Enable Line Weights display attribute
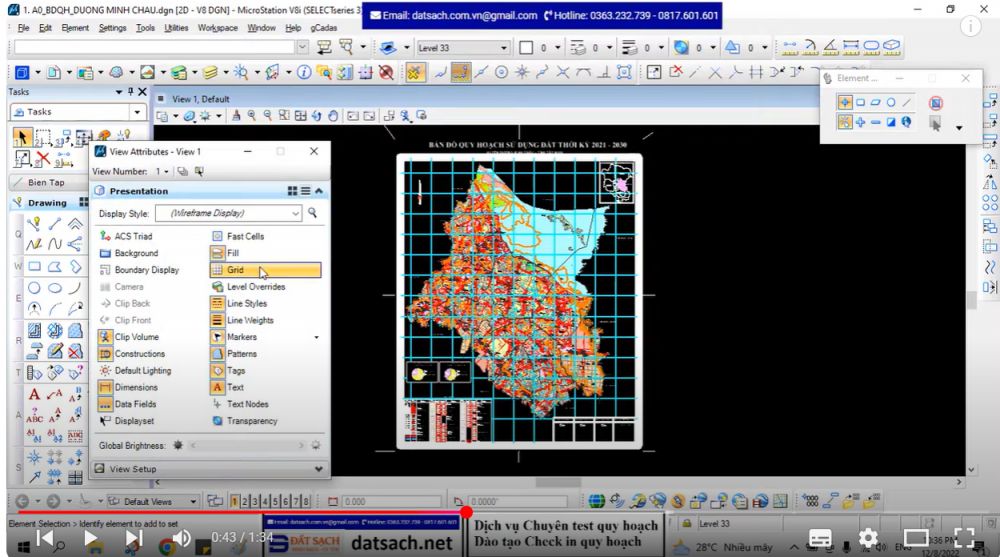1000x557 pixels. [249, 320]
